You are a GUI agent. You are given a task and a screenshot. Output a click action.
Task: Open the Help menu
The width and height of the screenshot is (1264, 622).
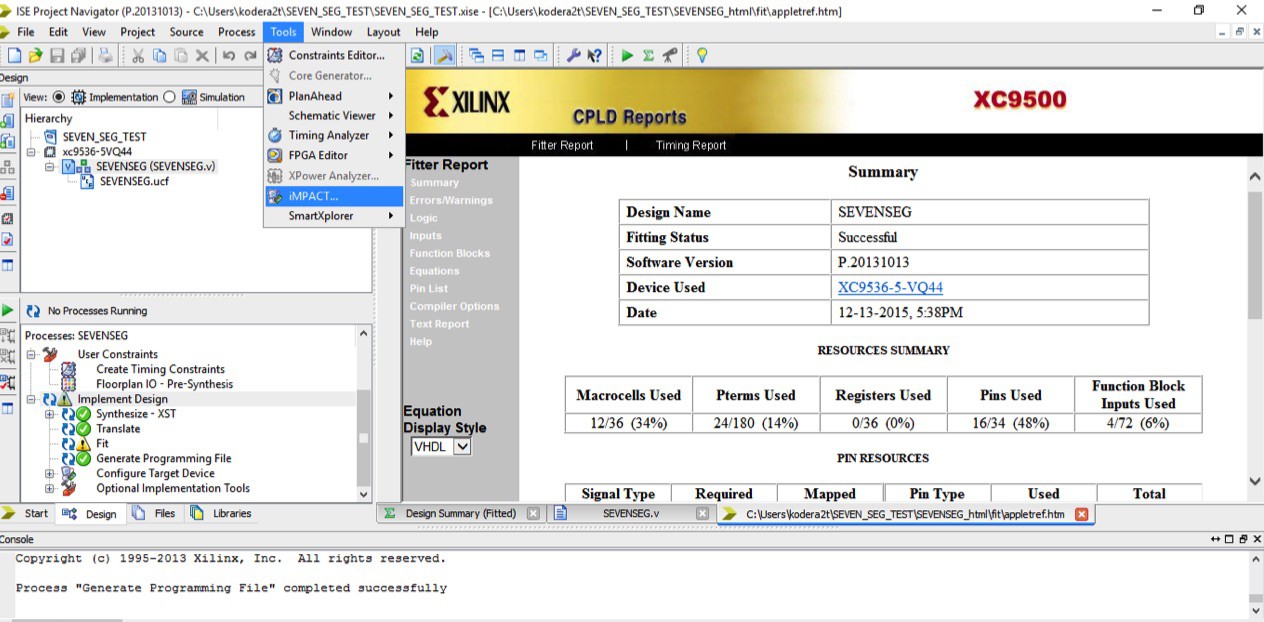pyautogui.click(x=426, y=32)
